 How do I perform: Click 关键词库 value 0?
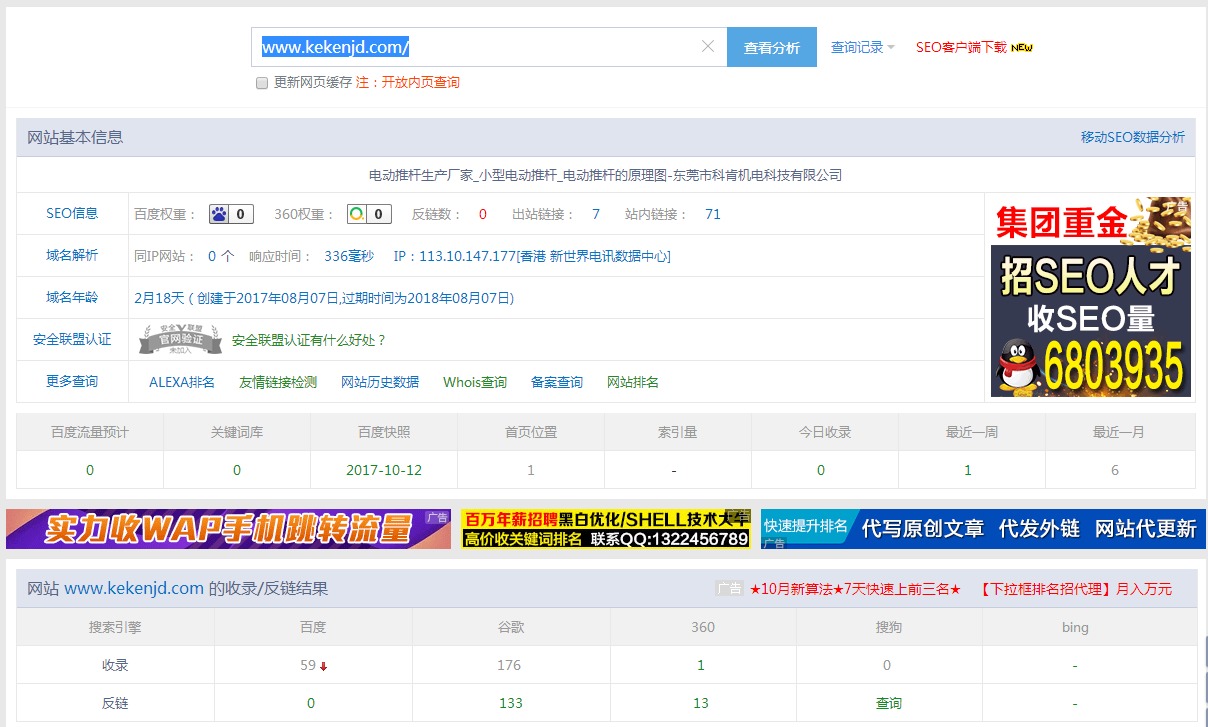(237, 470)
